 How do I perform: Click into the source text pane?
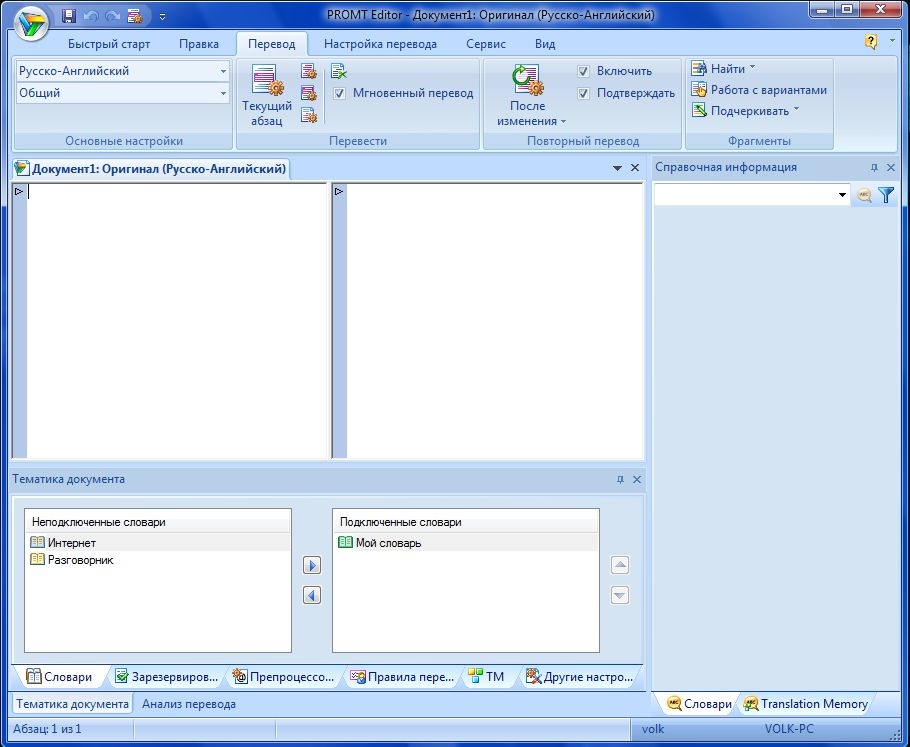point(177,320)
